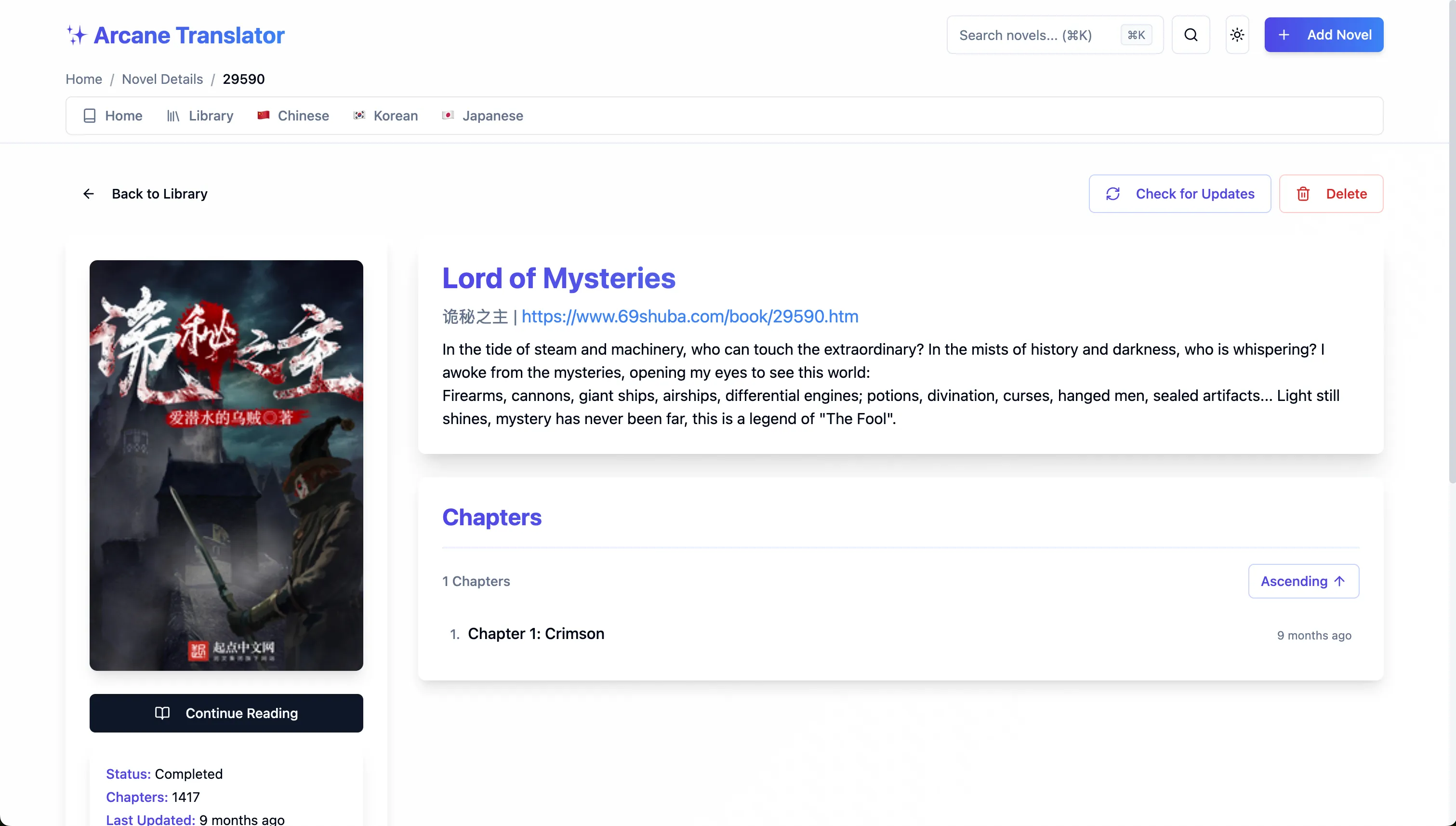Image resolution: width=1456 pixels, height=826 pixels.
Task: Click the Last Updated: 9 months ago line
Action: [x=195, y=819]
